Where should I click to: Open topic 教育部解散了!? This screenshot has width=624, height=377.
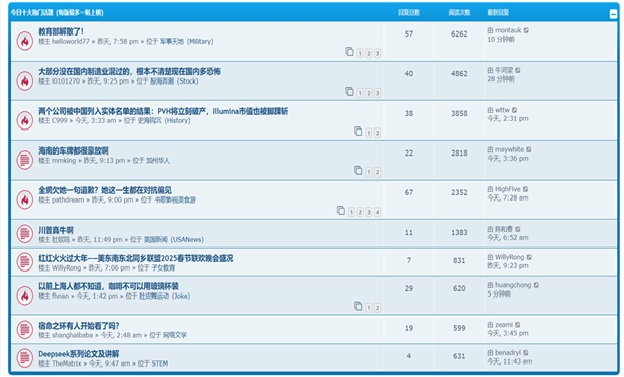click(61, 31)
